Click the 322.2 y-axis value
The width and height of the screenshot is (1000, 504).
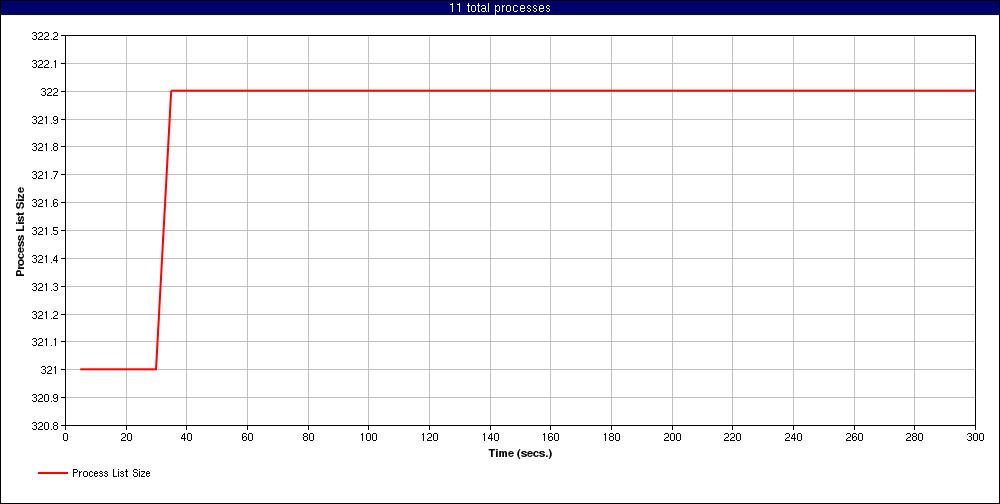click(x=45, y=36)
